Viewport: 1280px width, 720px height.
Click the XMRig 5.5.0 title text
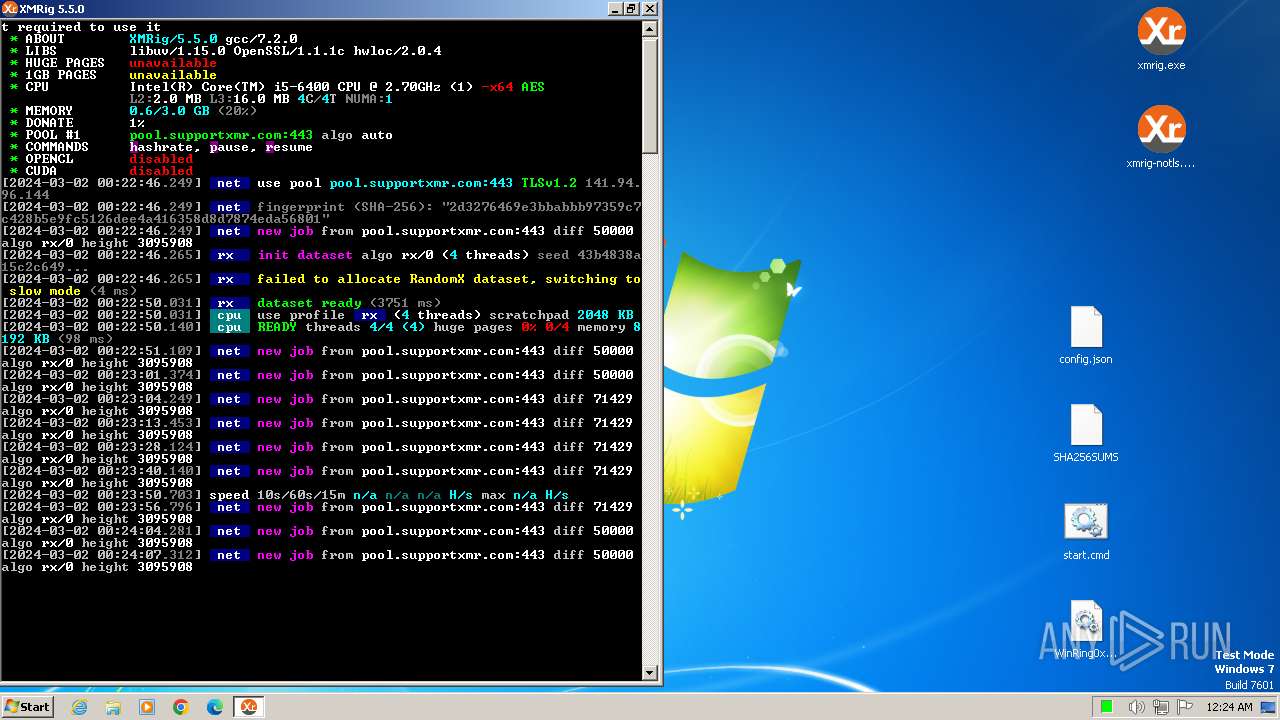(52, 9)
